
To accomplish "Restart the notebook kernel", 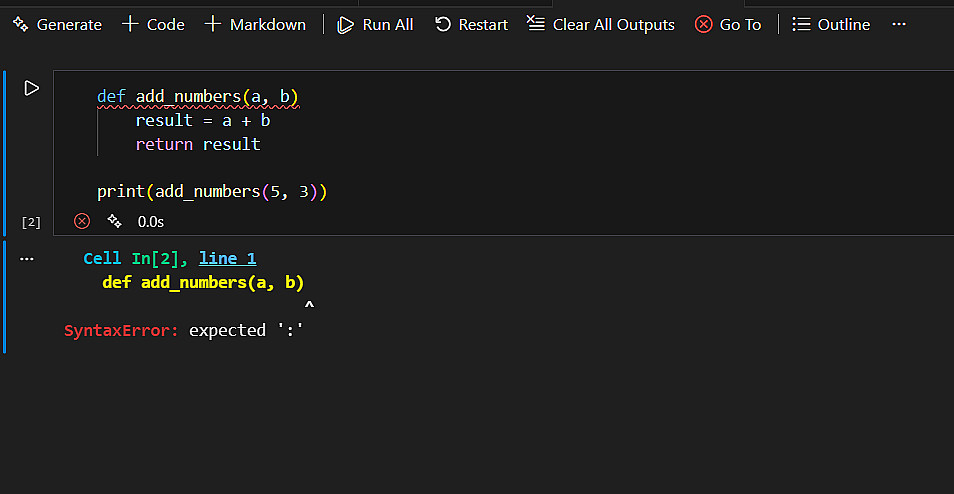I will click(x=472, y=24).
